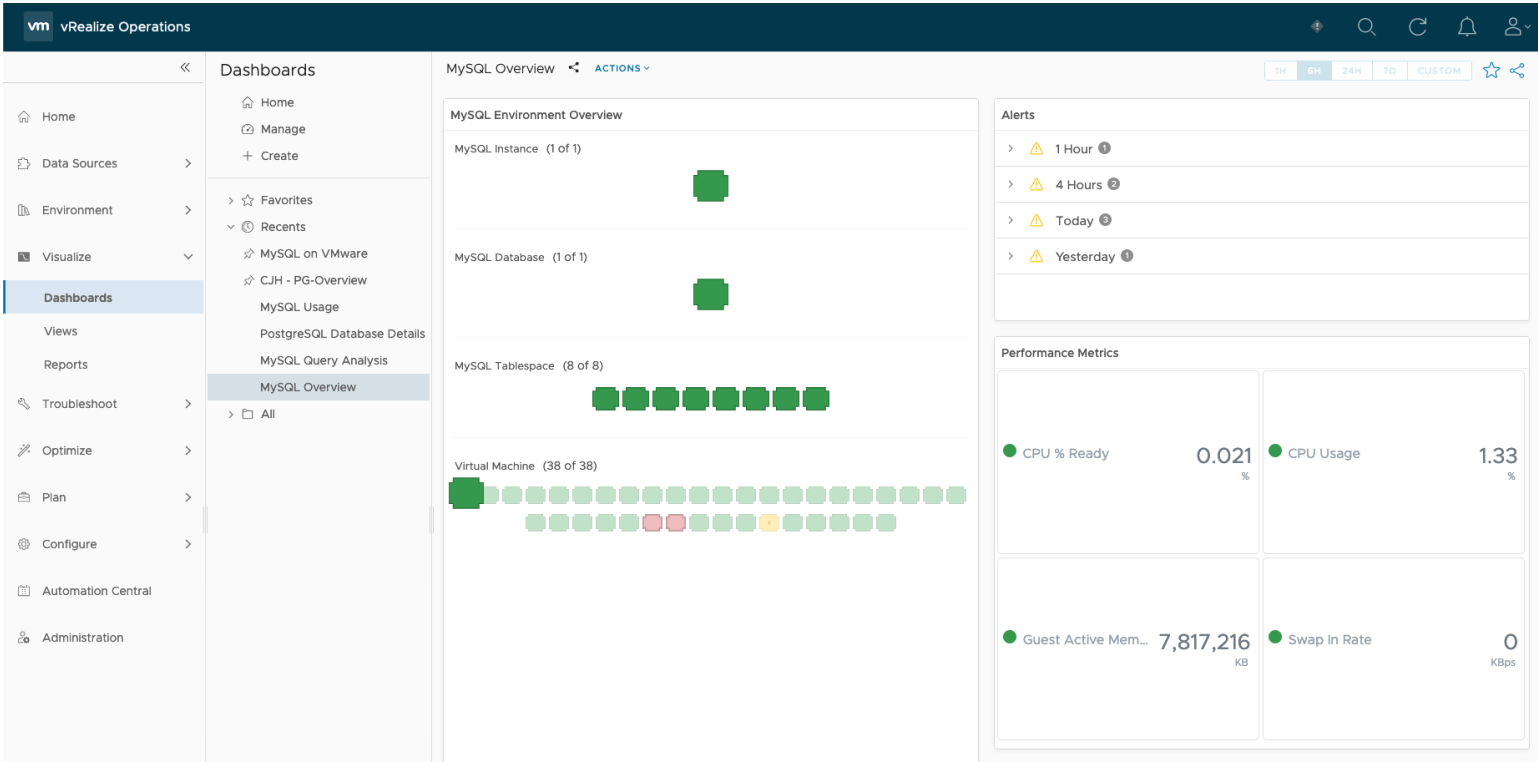The width and height of the screenshot is (1538, 762).
Task: Click warning triangle on Today alert row
Action: pos(1036,221)
